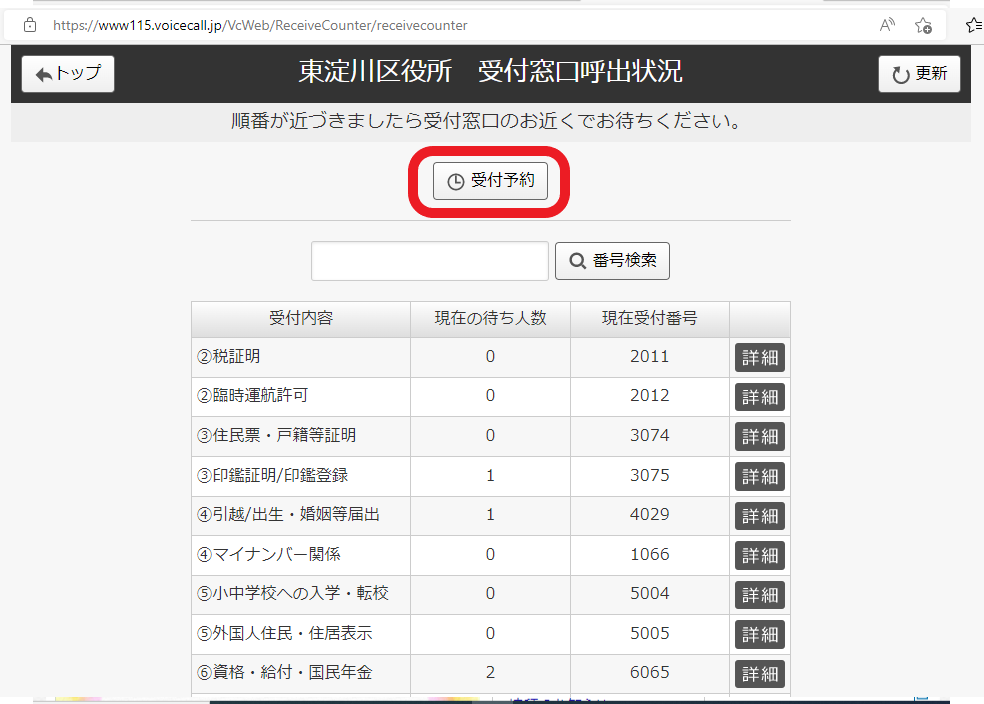Open 詳細 for ④引越/出生・婚姻等届出
Viewport: 984px width, 704px height.
tap(760, 516)
